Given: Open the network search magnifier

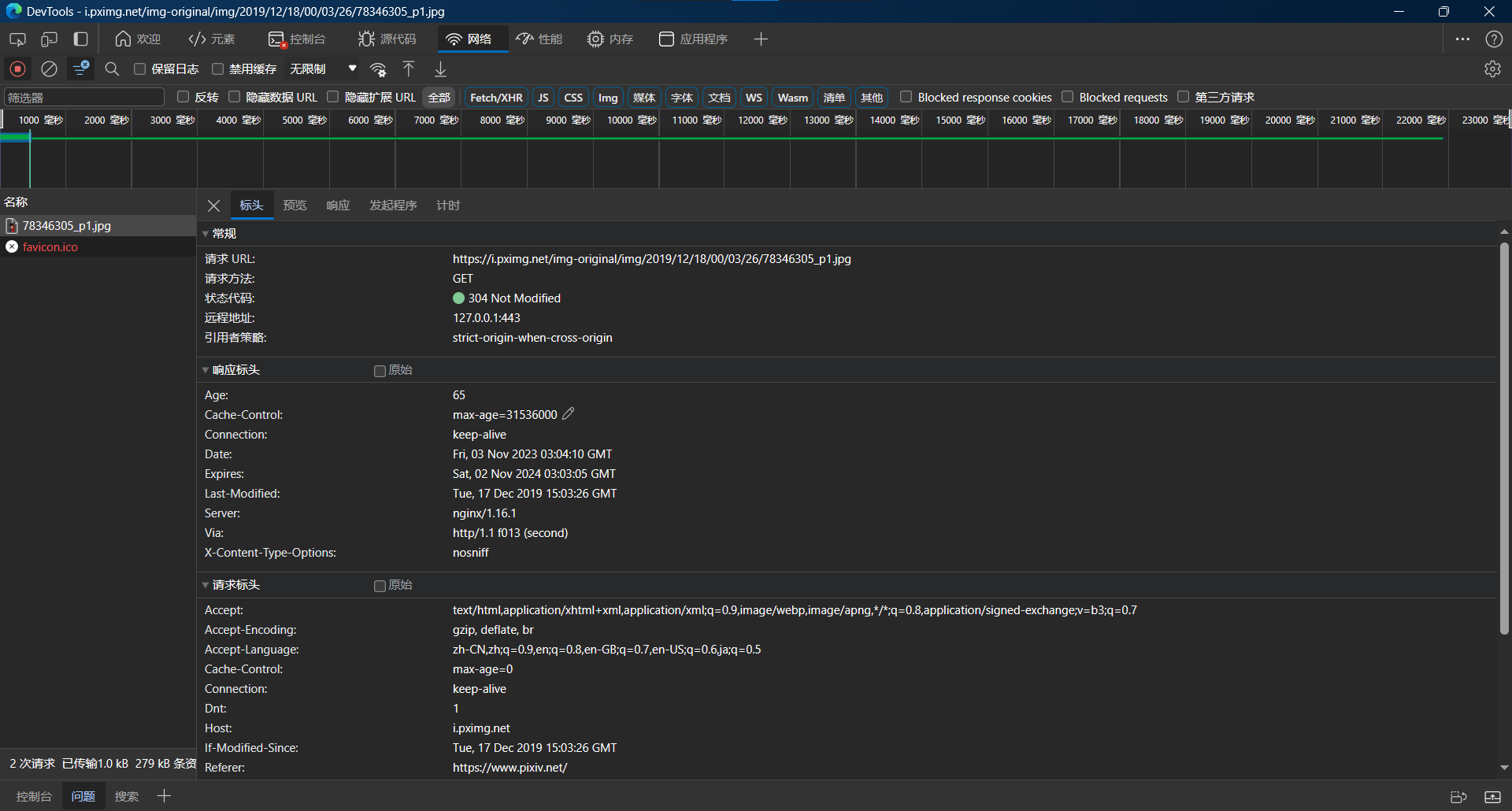Looking at the screenshot, I should point(112,69).
